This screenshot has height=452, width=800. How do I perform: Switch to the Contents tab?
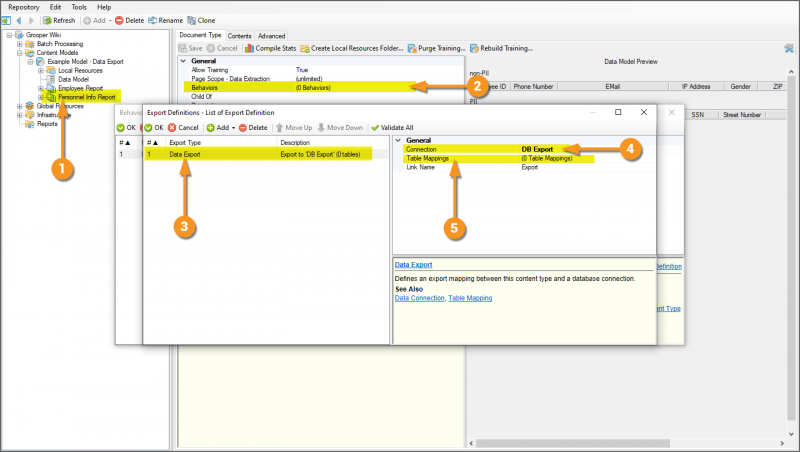tap(239, 36)
